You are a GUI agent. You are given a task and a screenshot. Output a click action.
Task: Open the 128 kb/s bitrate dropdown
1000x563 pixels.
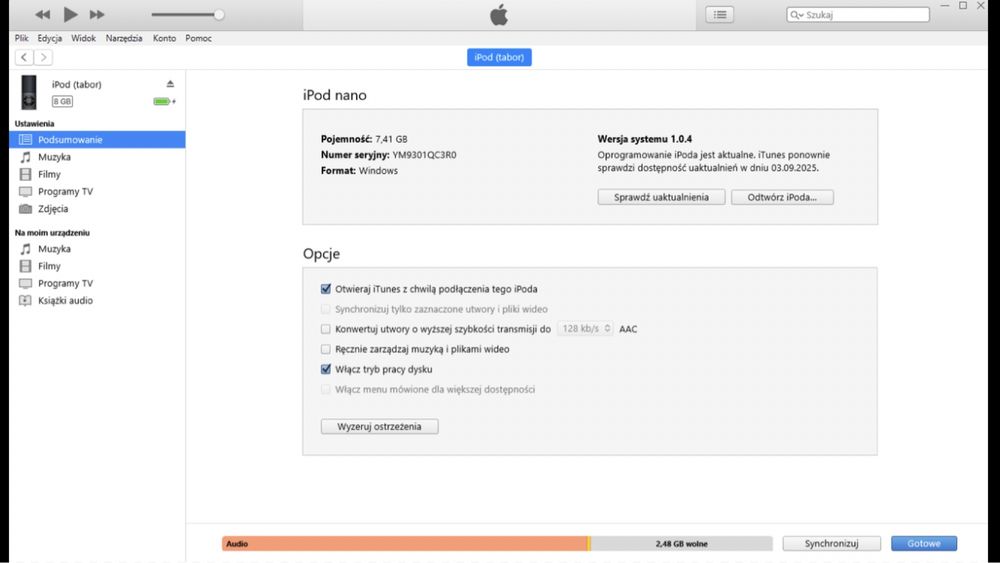coord(585,328)
